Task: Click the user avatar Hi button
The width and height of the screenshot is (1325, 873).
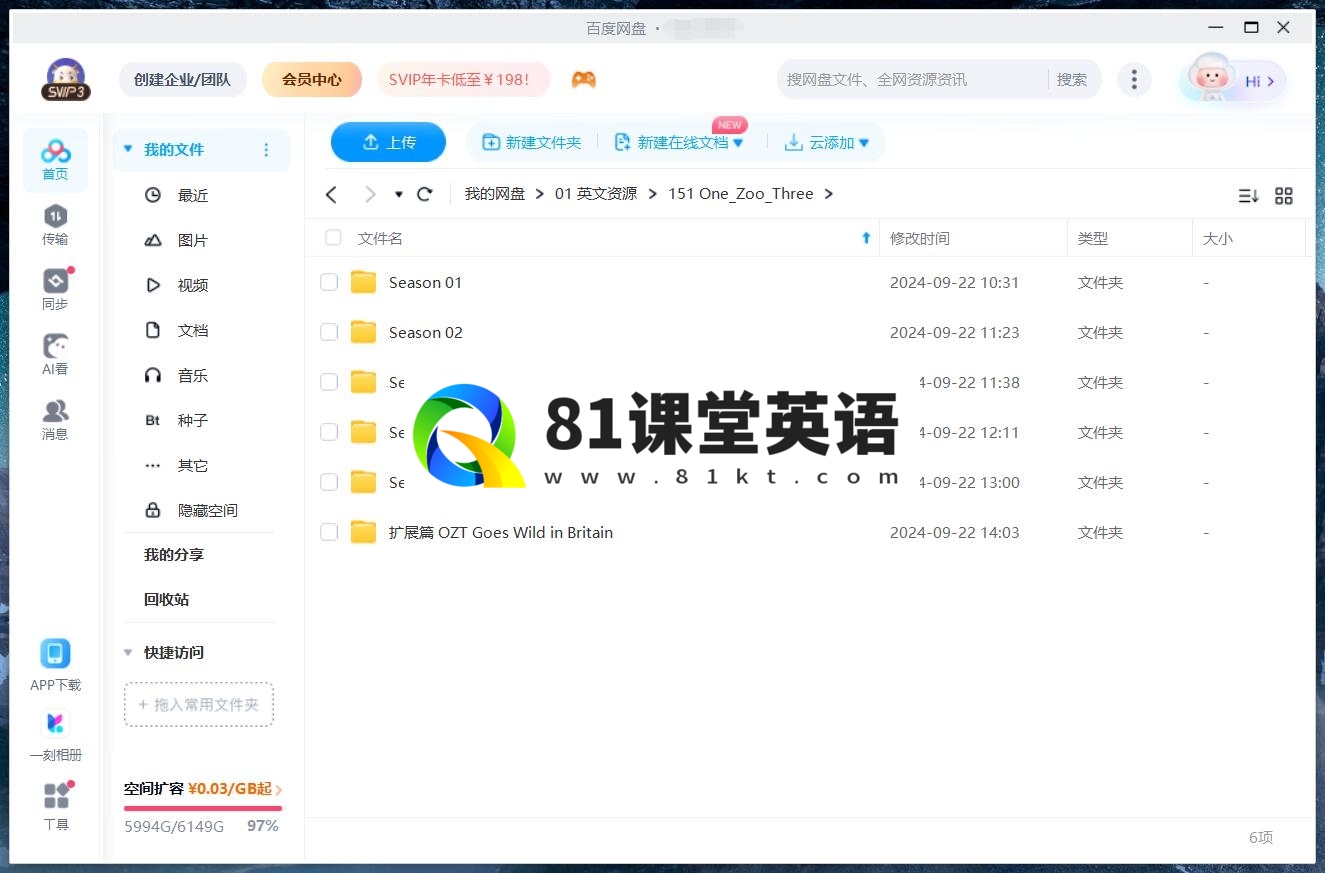Action: coord(1233,80)
